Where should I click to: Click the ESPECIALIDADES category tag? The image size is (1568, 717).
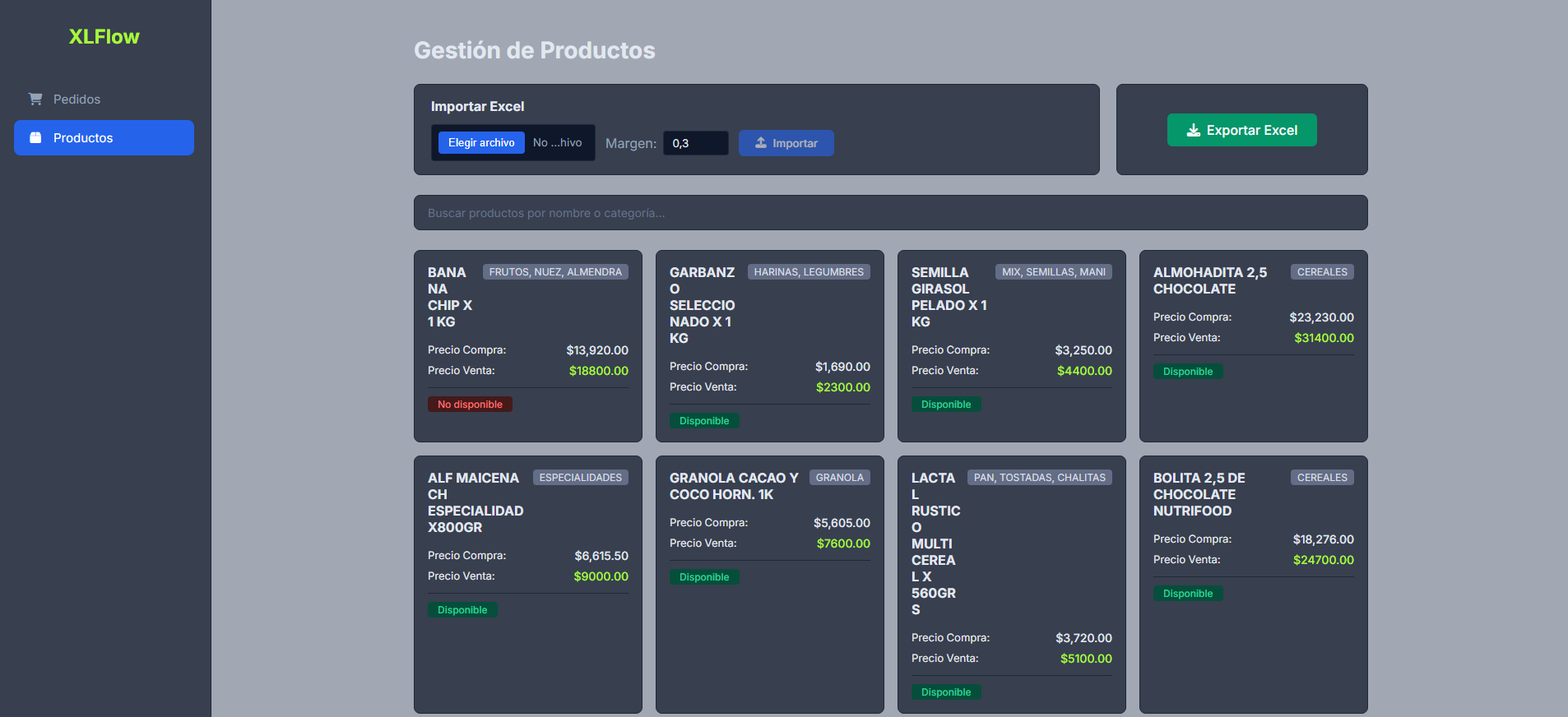point(580,478)
